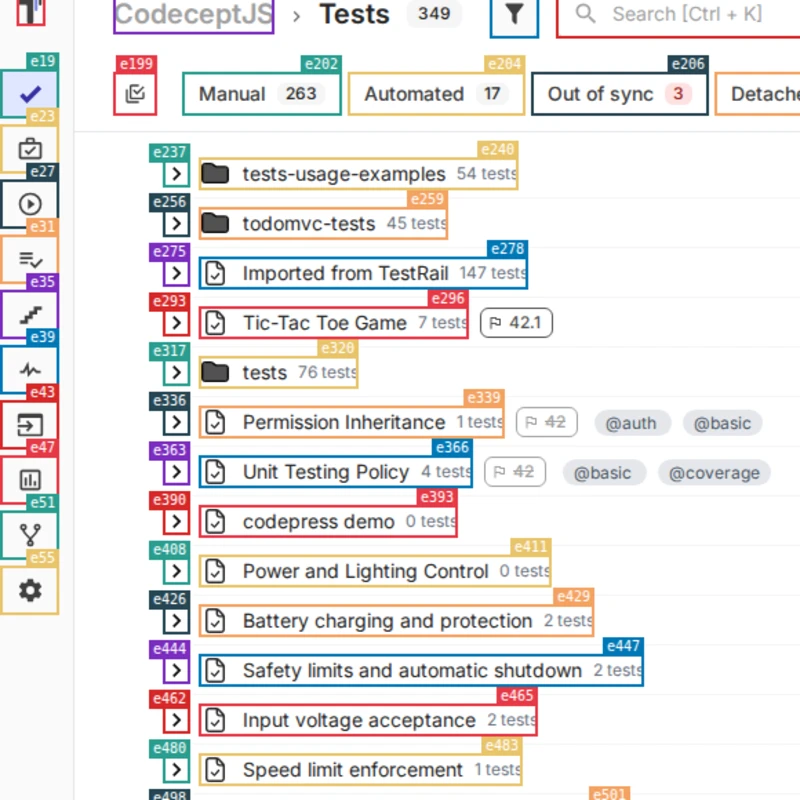This screenshot has width=800, height=800.
Task: Expand the 'tests' folder chevron
Action: click(177, 372)
